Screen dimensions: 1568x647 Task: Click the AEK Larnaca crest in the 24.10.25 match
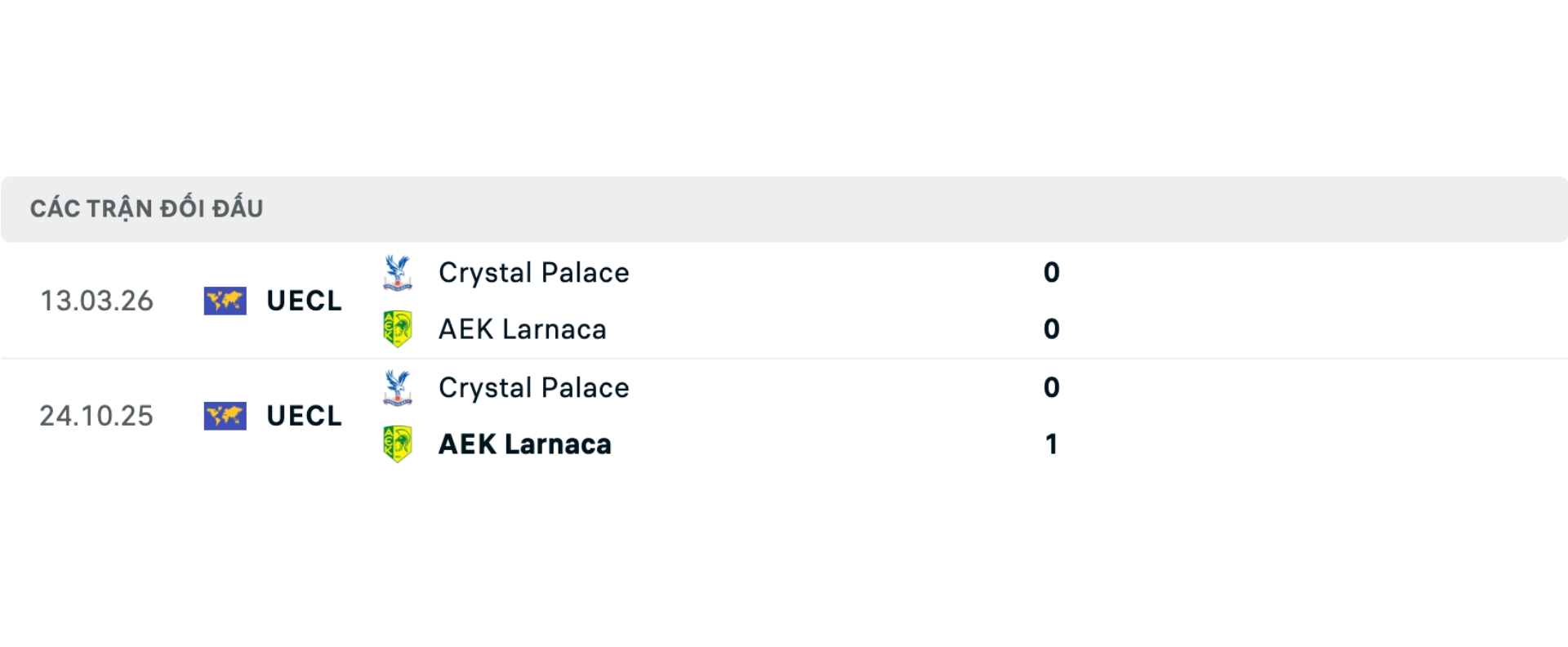click(398, 444)
